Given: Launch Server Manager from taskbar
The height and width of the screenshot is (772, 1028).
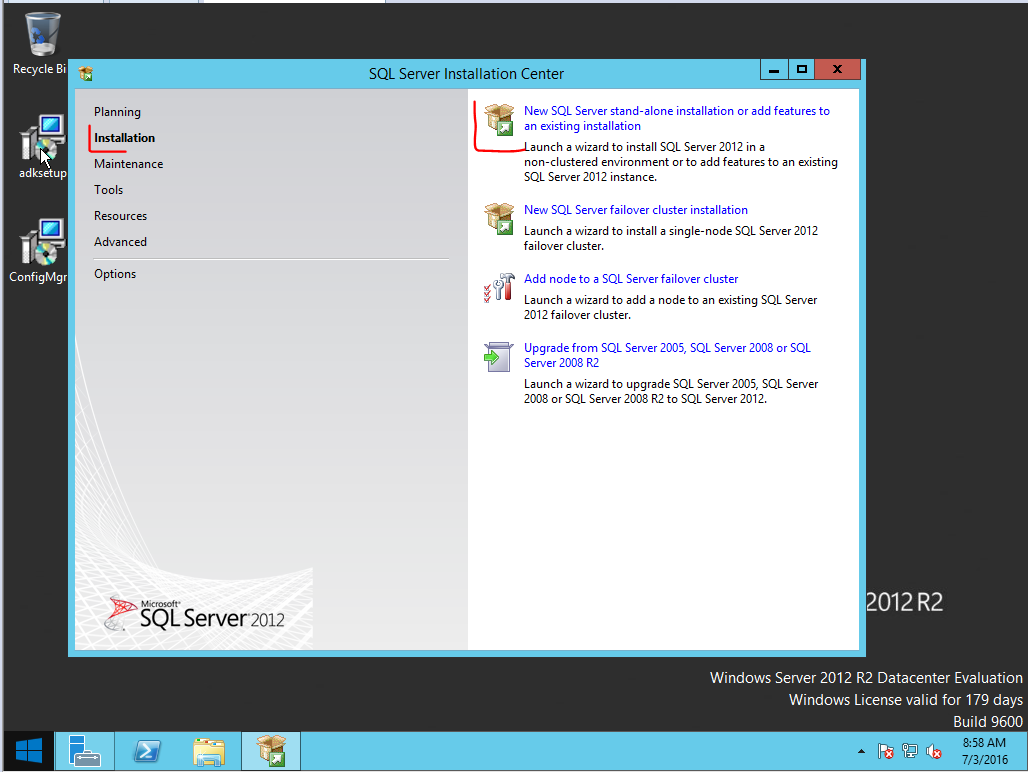Looking at the screenshot, I should [x=84, y=751].
